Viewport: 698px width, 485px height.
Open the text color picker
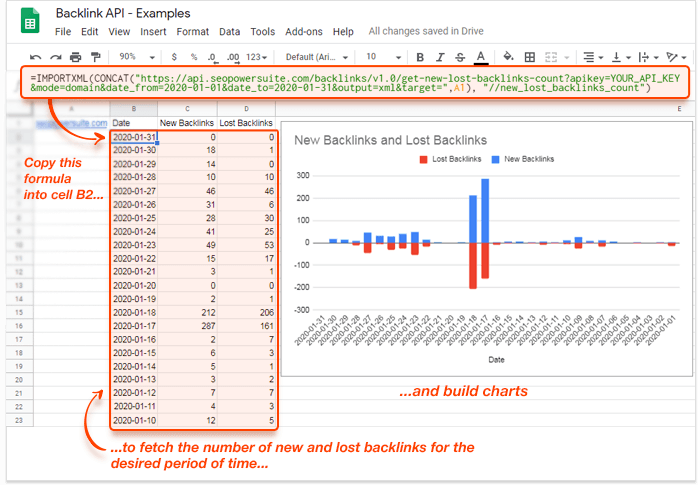[480, 57]
